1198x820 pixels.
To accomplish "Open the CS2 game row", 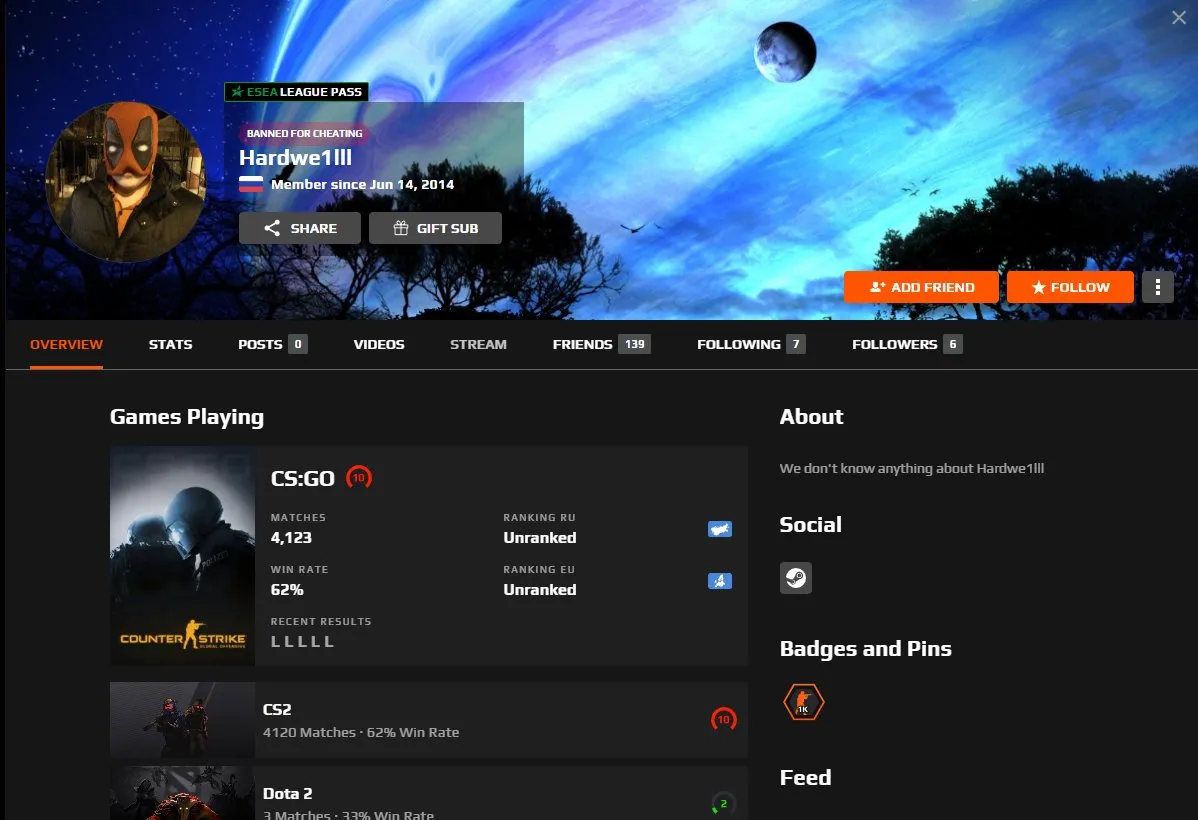I will click(x=429, y=720).
